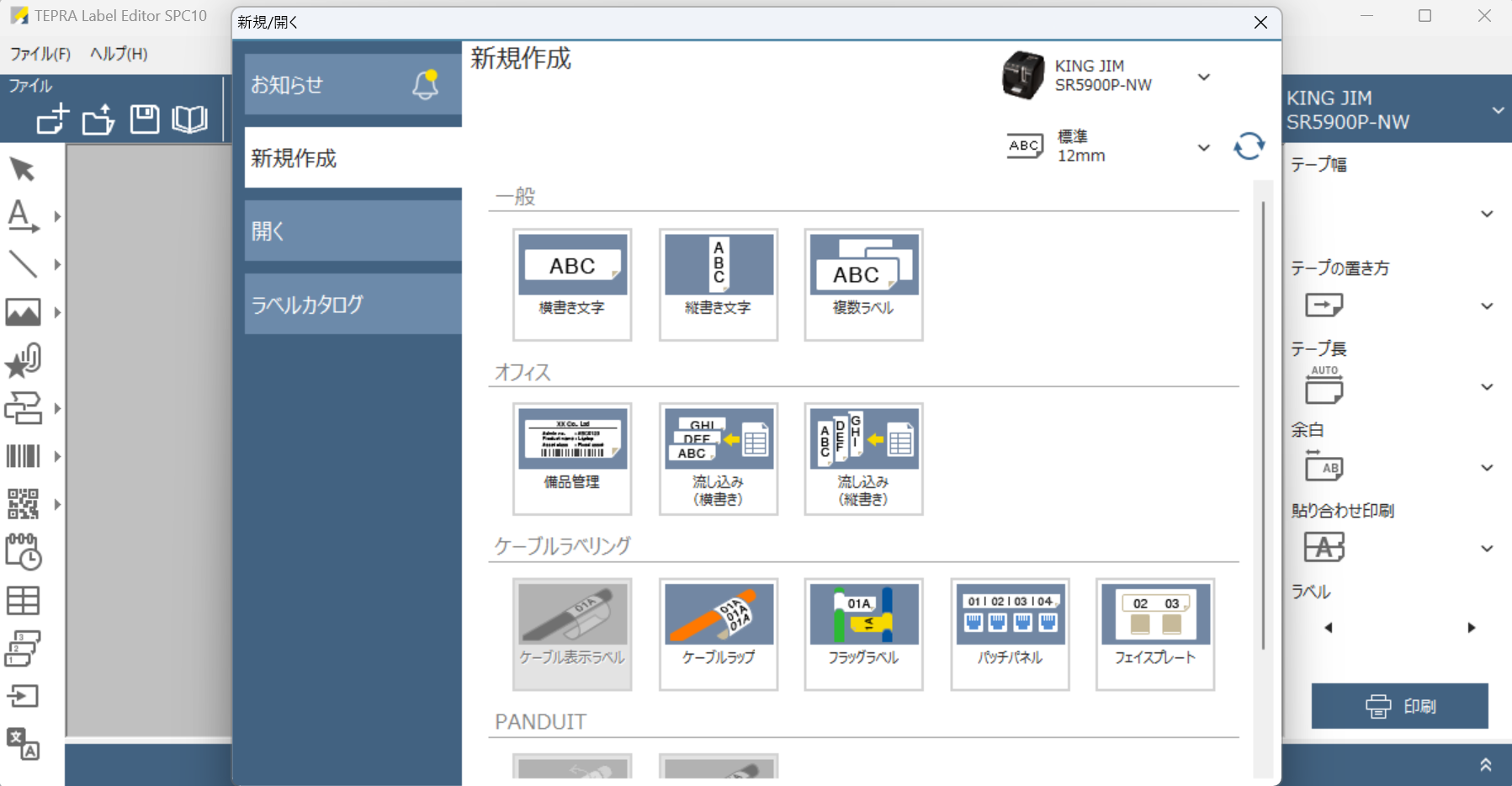Screen dimensions: 1512x786
Task: Open the translation tool icon
Action: (23, 744)
